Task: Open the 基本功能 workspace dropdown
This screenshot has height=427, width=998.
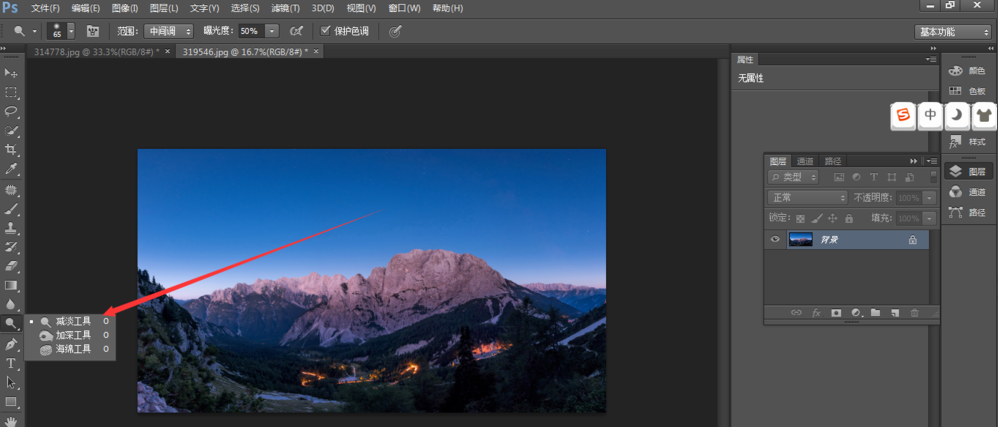Action: (x=953, y=32)
